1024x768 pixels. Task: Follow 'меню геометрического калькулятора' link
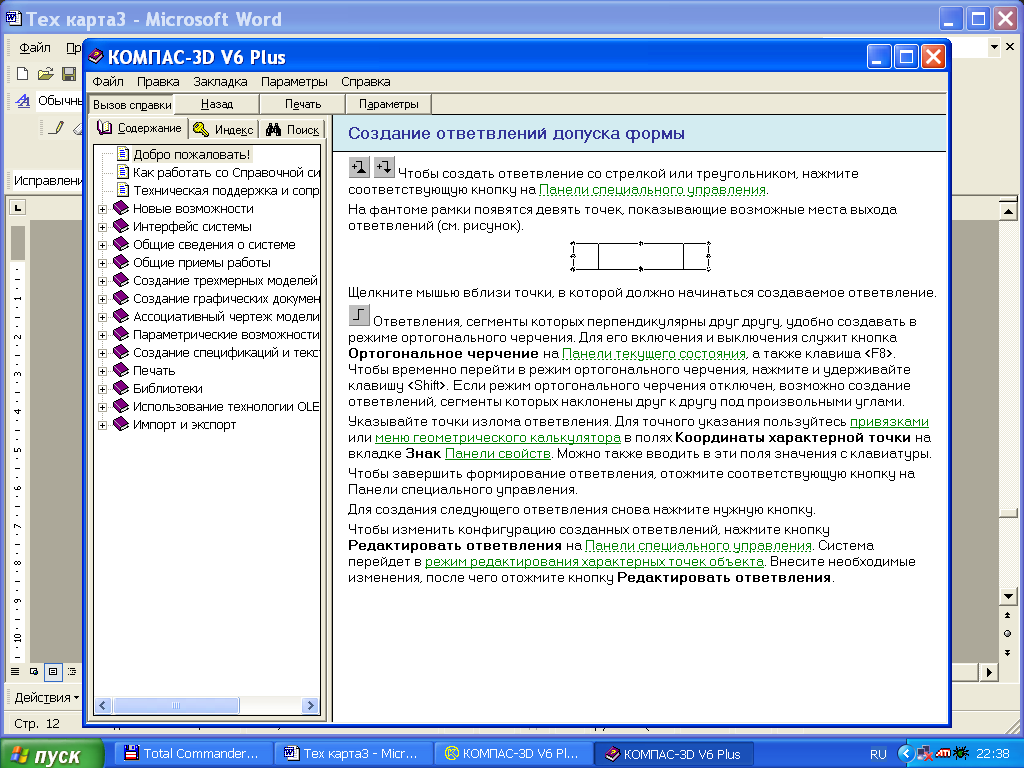498,438
